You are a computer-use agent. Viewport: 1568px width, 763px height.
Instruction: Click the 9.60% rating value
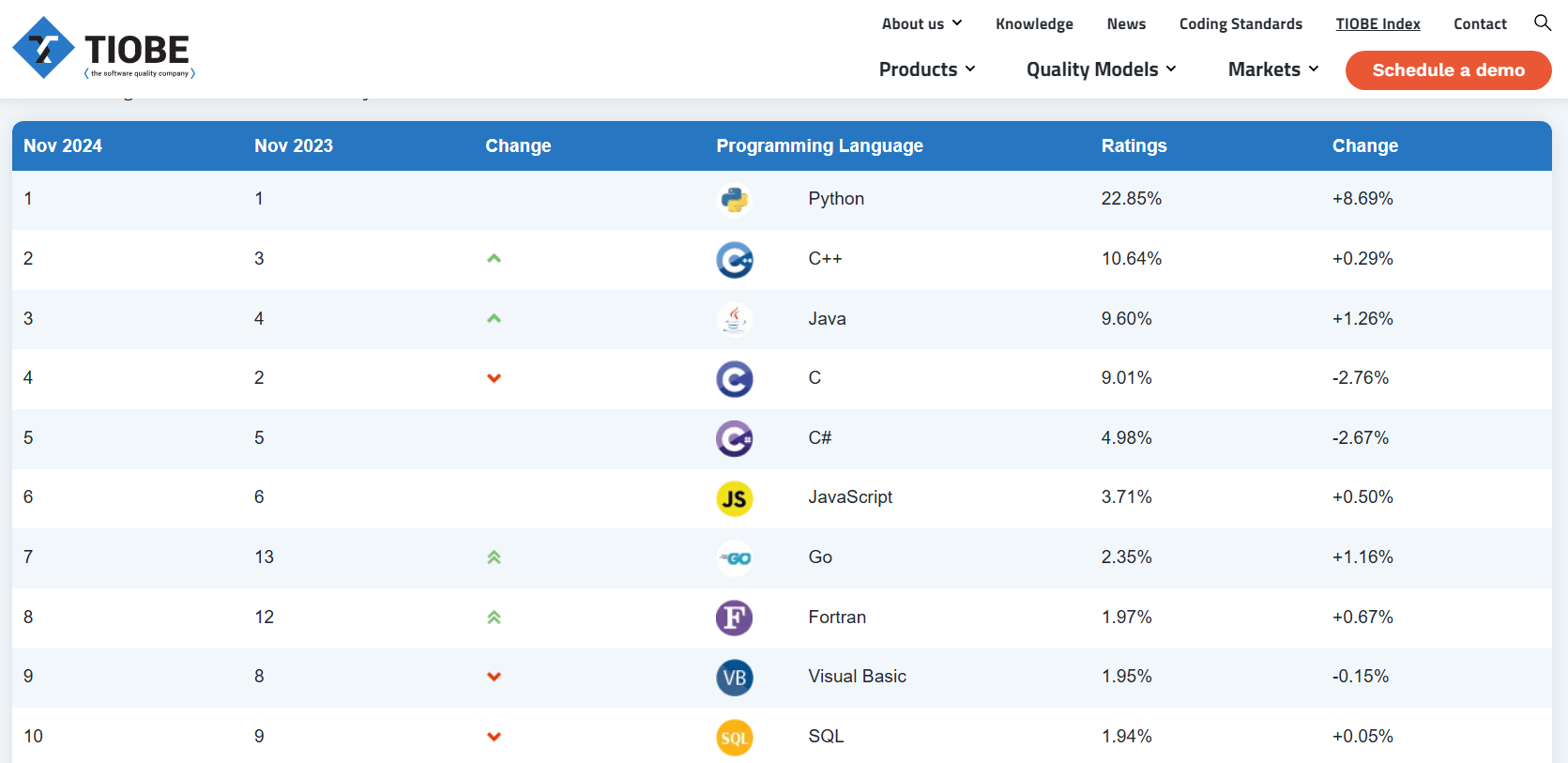1126,318
